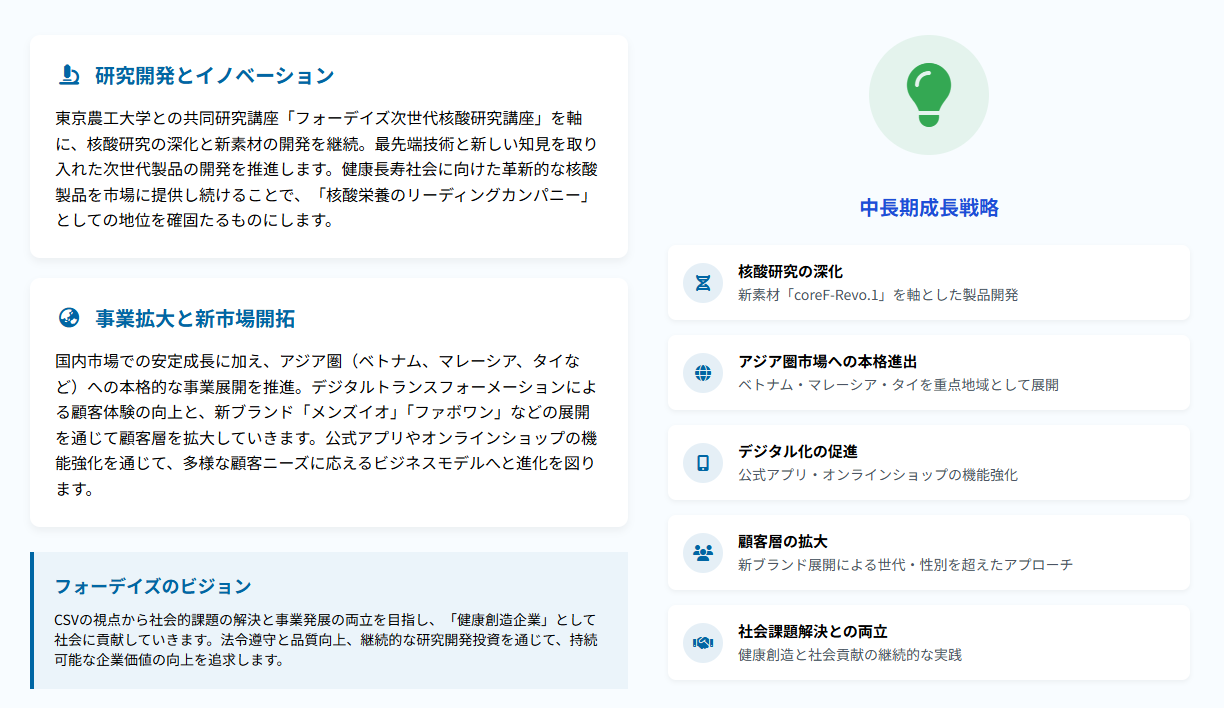Click the text 健康創造と社会貢献の継続的な実践
Screen dimensions: 1224x708
(850, 655)
